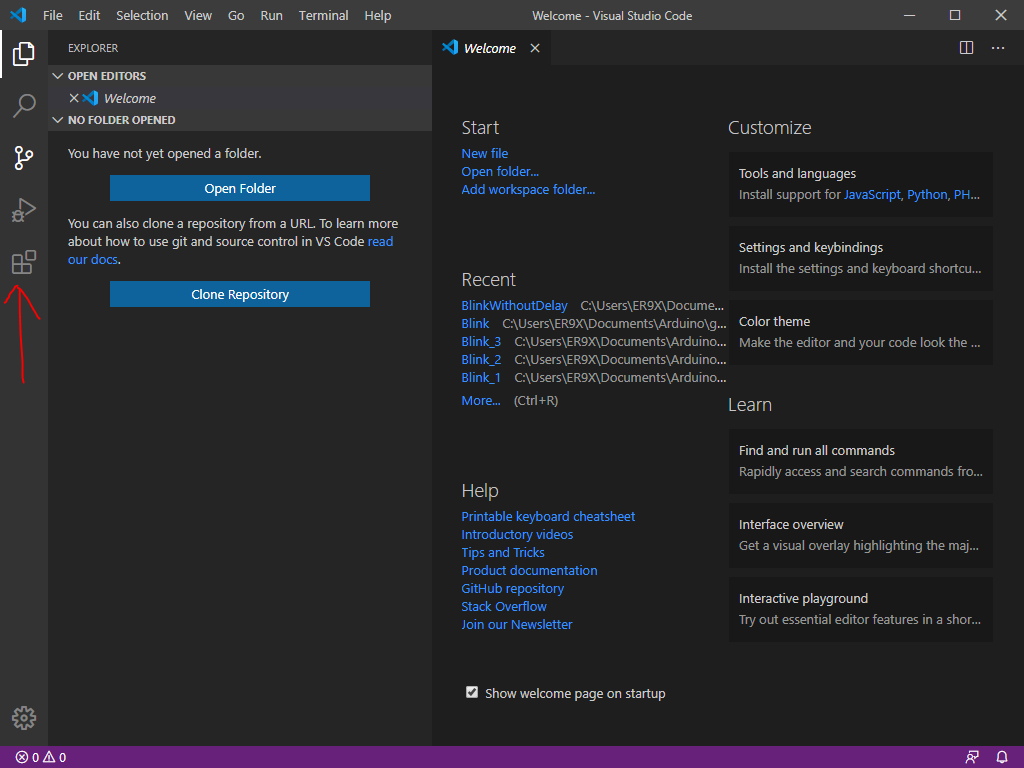Click the Open Folder button
Image resolution: width=1024 pixels, height=768 pixels.
pos(240,188)
